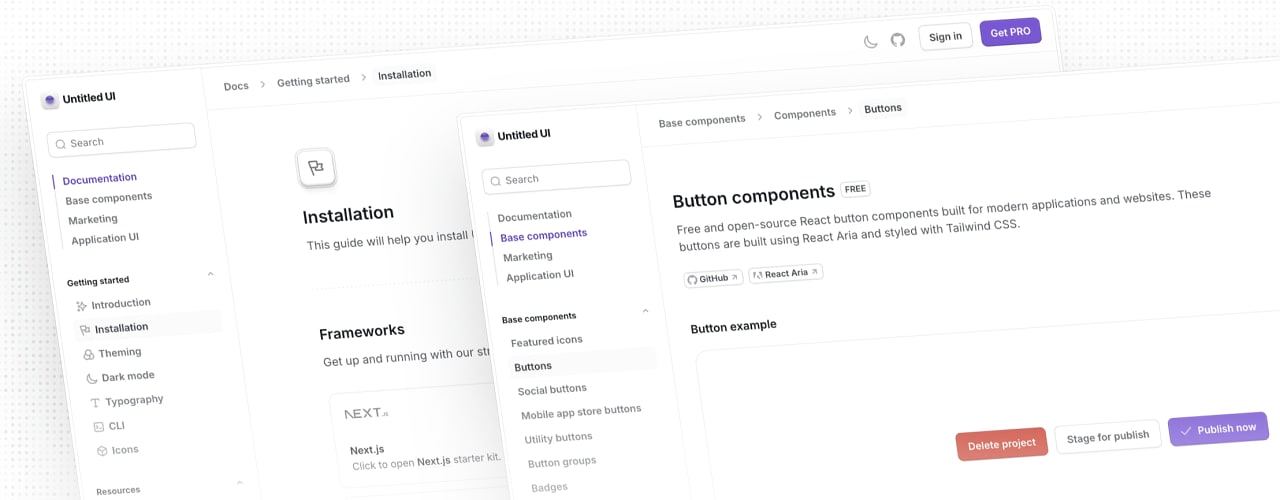The height and width of the screenshot is (500, 1280).
Task: Open the React Aria link badge
Action: 786,273
